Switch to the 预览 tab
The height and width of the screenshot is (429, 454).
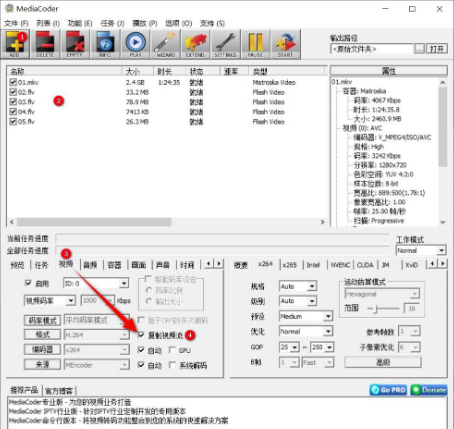(17, 265)
